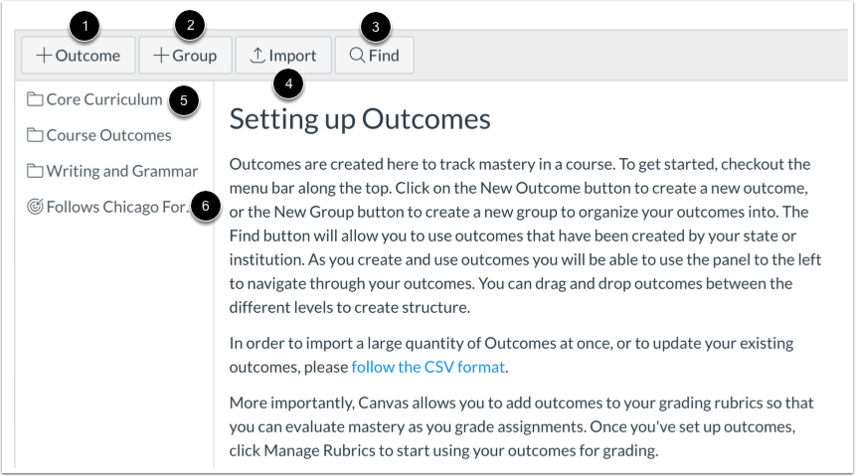Open Find to search existing outcomes
855x476 pixels.
[x=375, y=55]
